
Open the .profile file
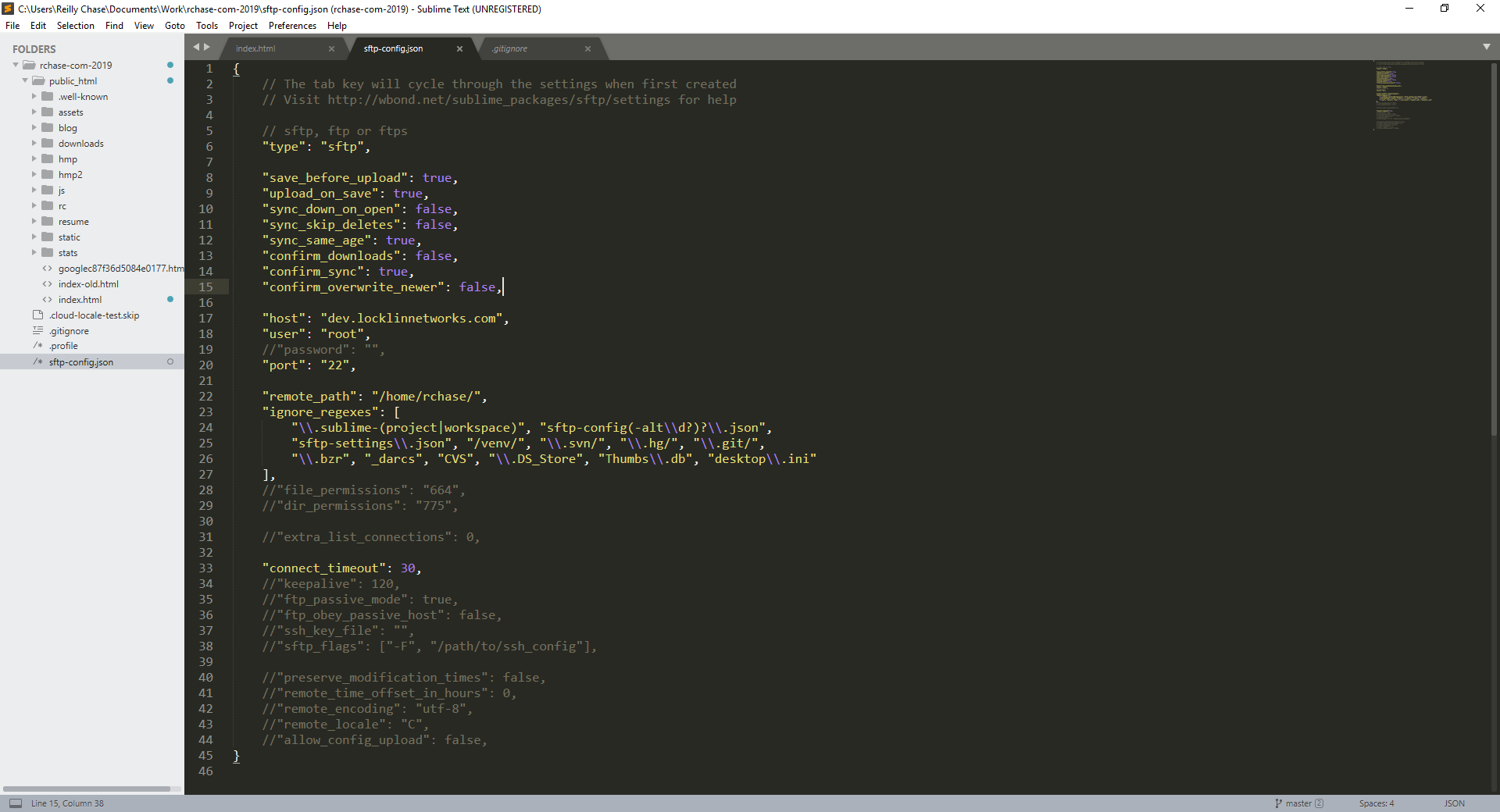pos(63,346)
